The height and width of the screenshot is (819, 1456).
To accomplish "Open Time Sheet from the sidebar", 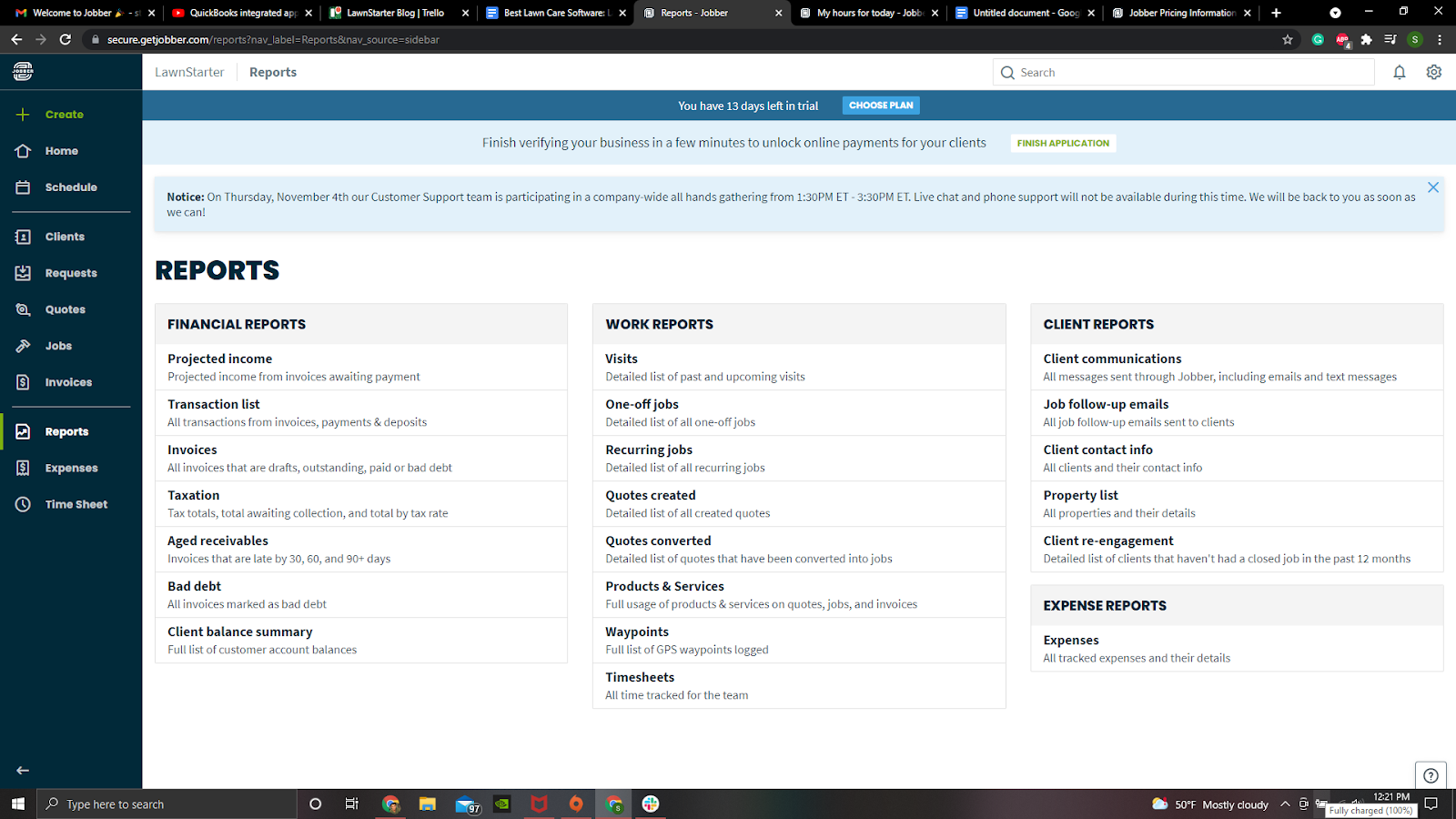I will [x=76, y=504].
